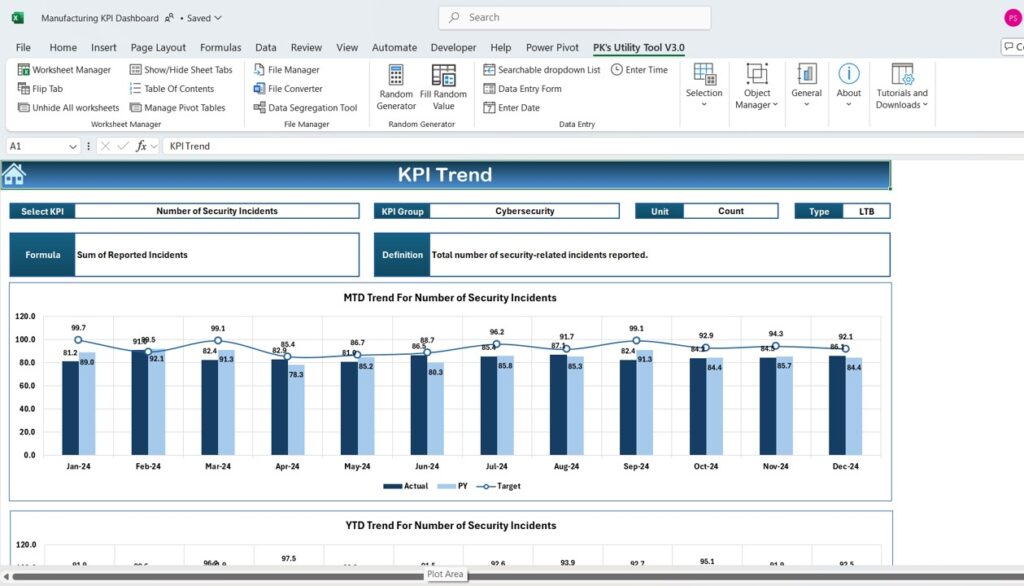Click the YTD Trend chart title
The width and height of the screenshot is (1024, 586).
451,526
